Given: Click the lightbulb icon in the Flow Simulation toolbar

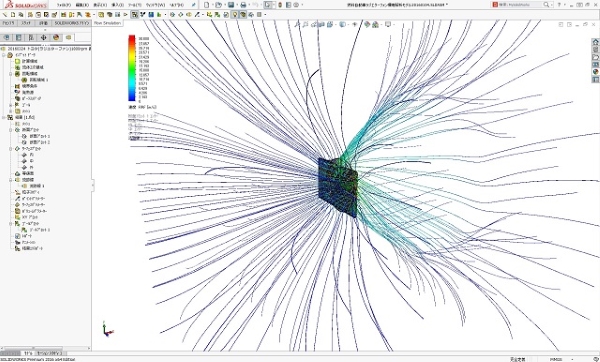Looking at the screenshot, I should click(235, 15).
